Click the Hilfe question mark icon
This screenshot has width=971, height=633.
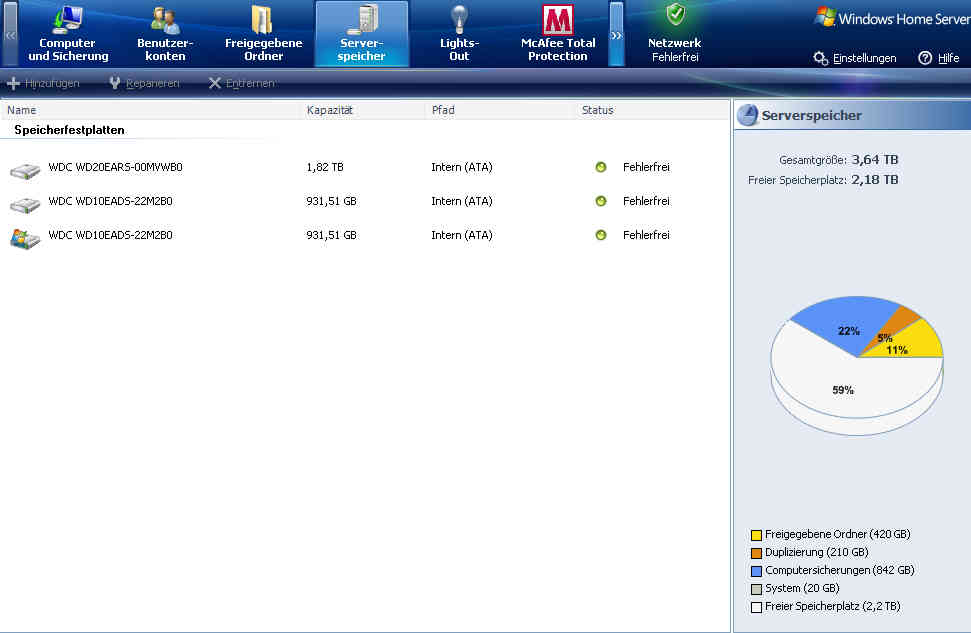(925, 58)
